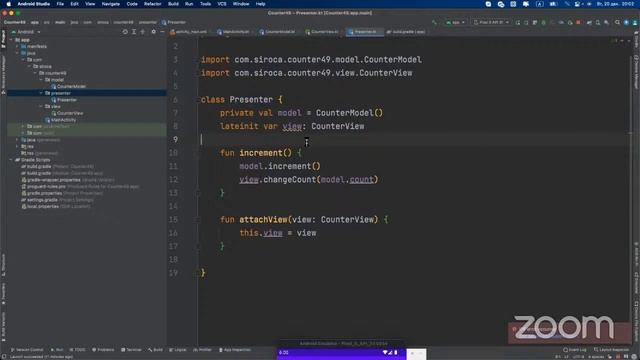Open the Version Control tool window
The image size is (640, 360).
(27, 350)
